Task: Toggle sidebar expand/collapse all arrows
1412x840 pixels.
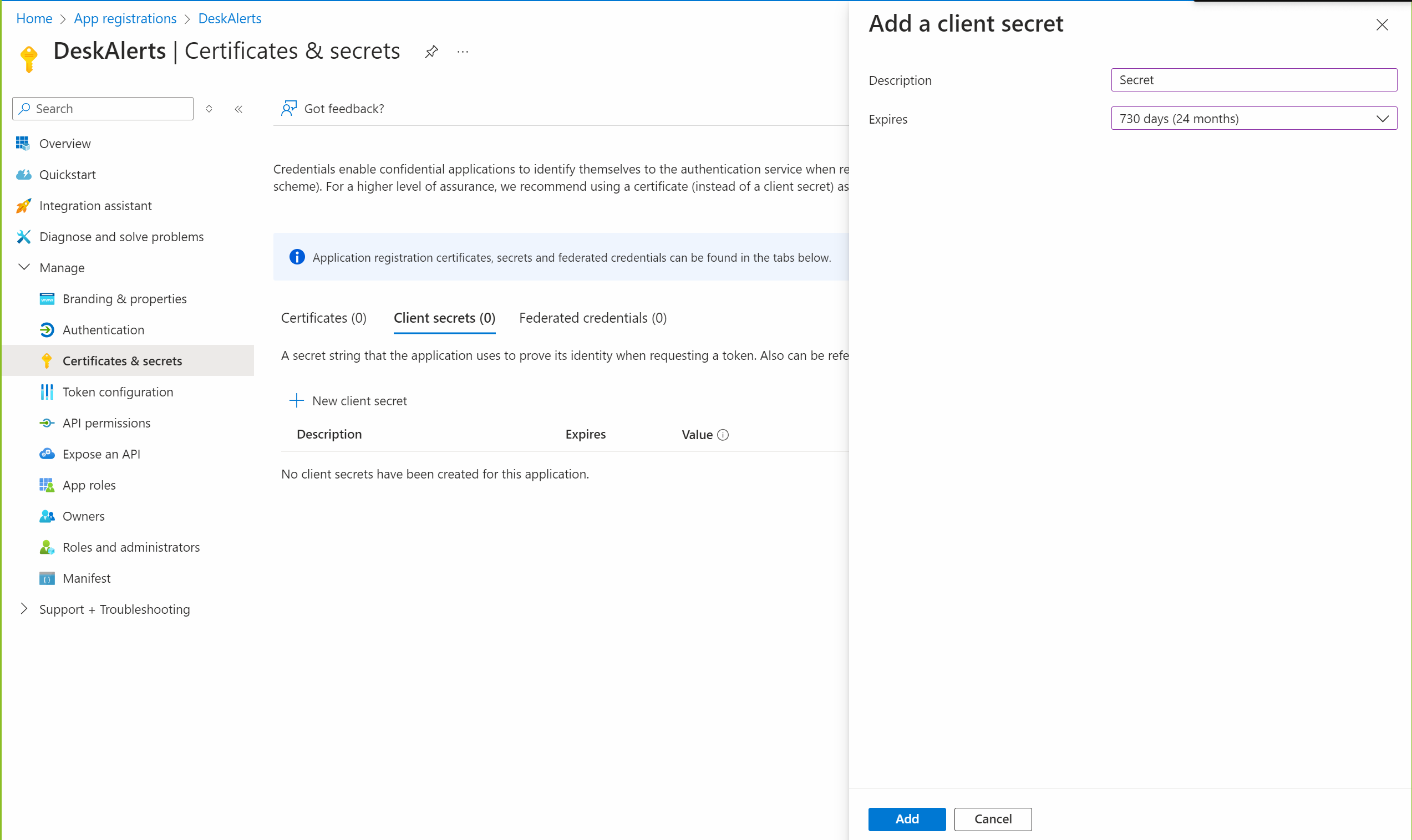Action: tap(209, 109)
